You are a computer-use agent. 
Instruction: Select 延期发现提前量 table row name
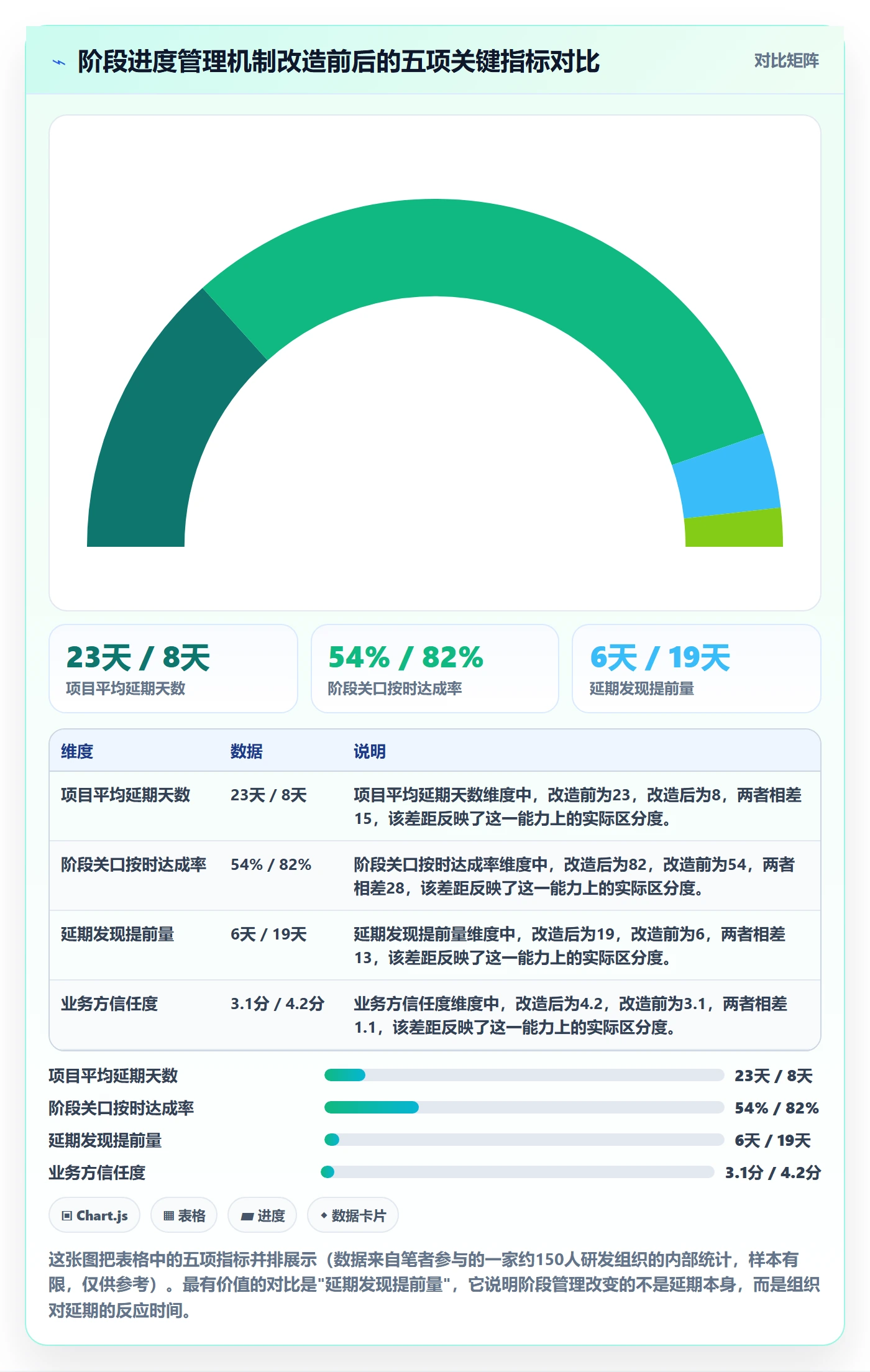(x=117, y=934)
